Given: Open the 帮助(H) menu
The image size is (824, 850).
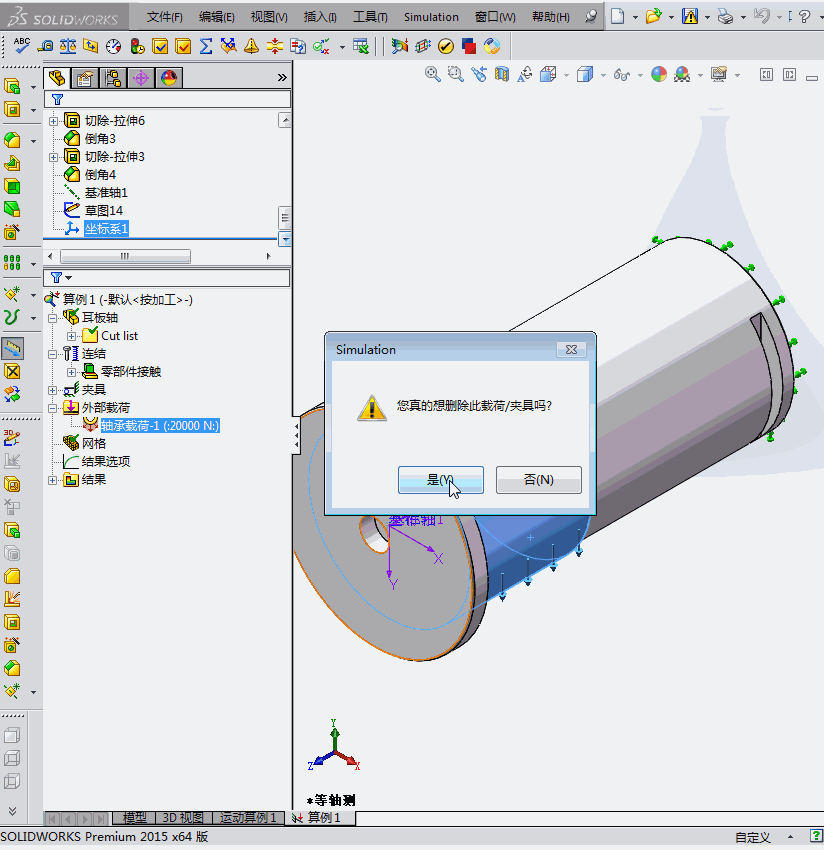Looking at the screenshot, I should pyautogui.click(x=551, y=17).
